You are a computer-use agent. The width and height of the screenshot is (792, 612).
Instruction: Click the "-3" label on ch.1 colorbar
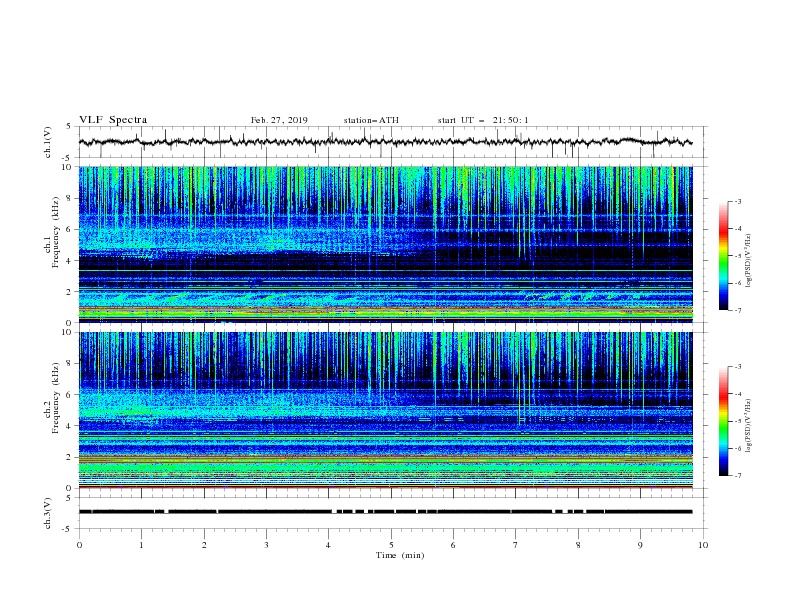point(738,201)
